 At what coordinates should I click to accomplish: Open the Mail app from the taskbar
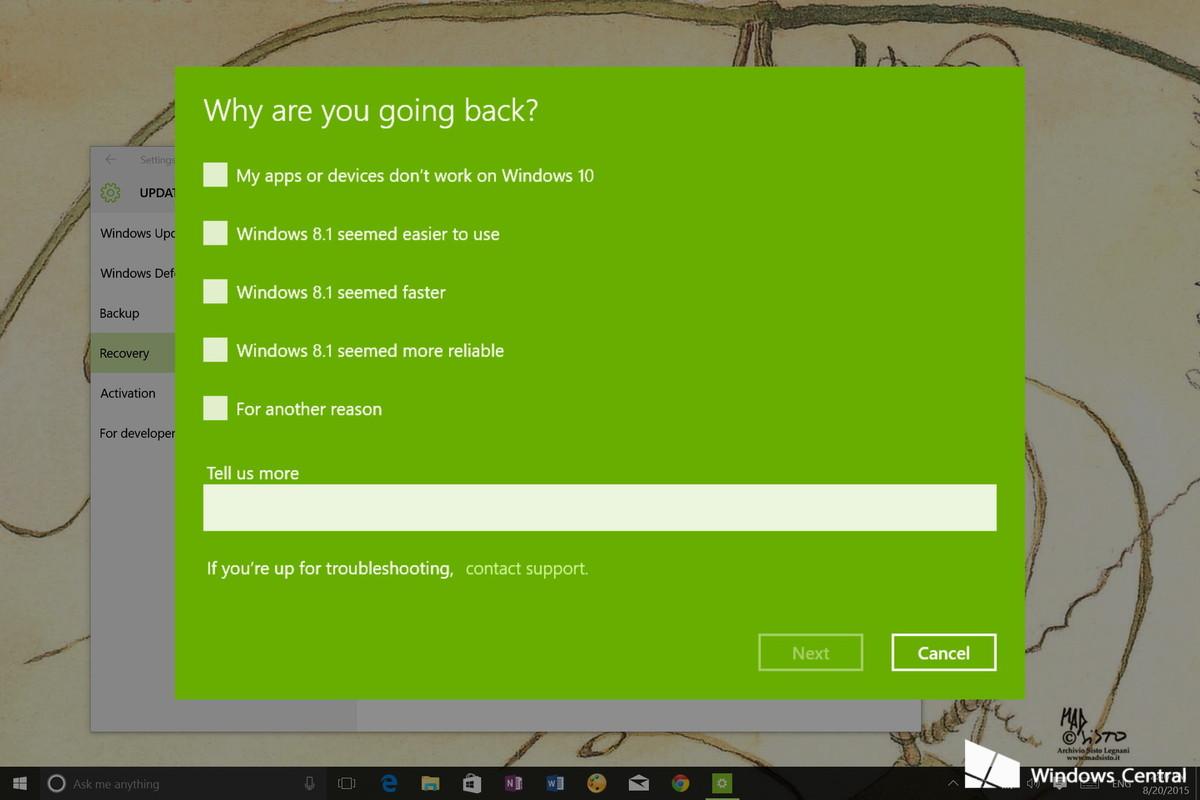(x=638, y=784)
